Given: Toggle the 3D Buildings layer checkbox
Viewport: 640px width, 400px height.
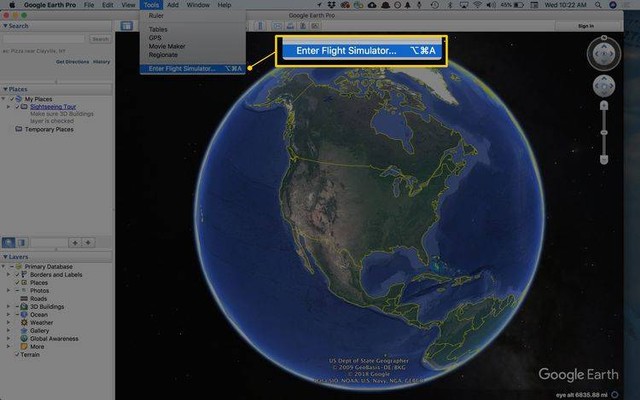Looking at the screenshot, I should pos(17,307).
